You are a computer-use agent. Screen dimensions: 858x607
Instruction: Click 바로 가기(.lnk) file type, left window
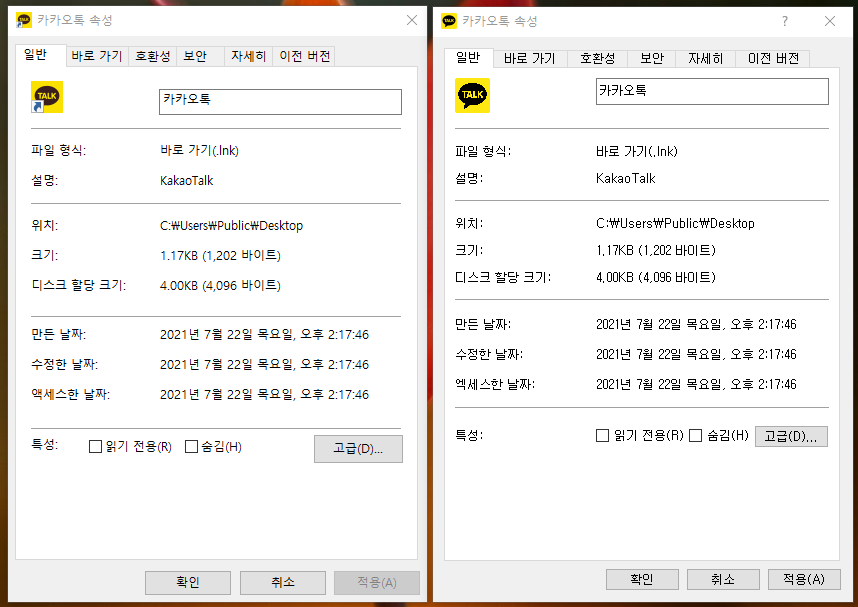(x=199, y=151)
